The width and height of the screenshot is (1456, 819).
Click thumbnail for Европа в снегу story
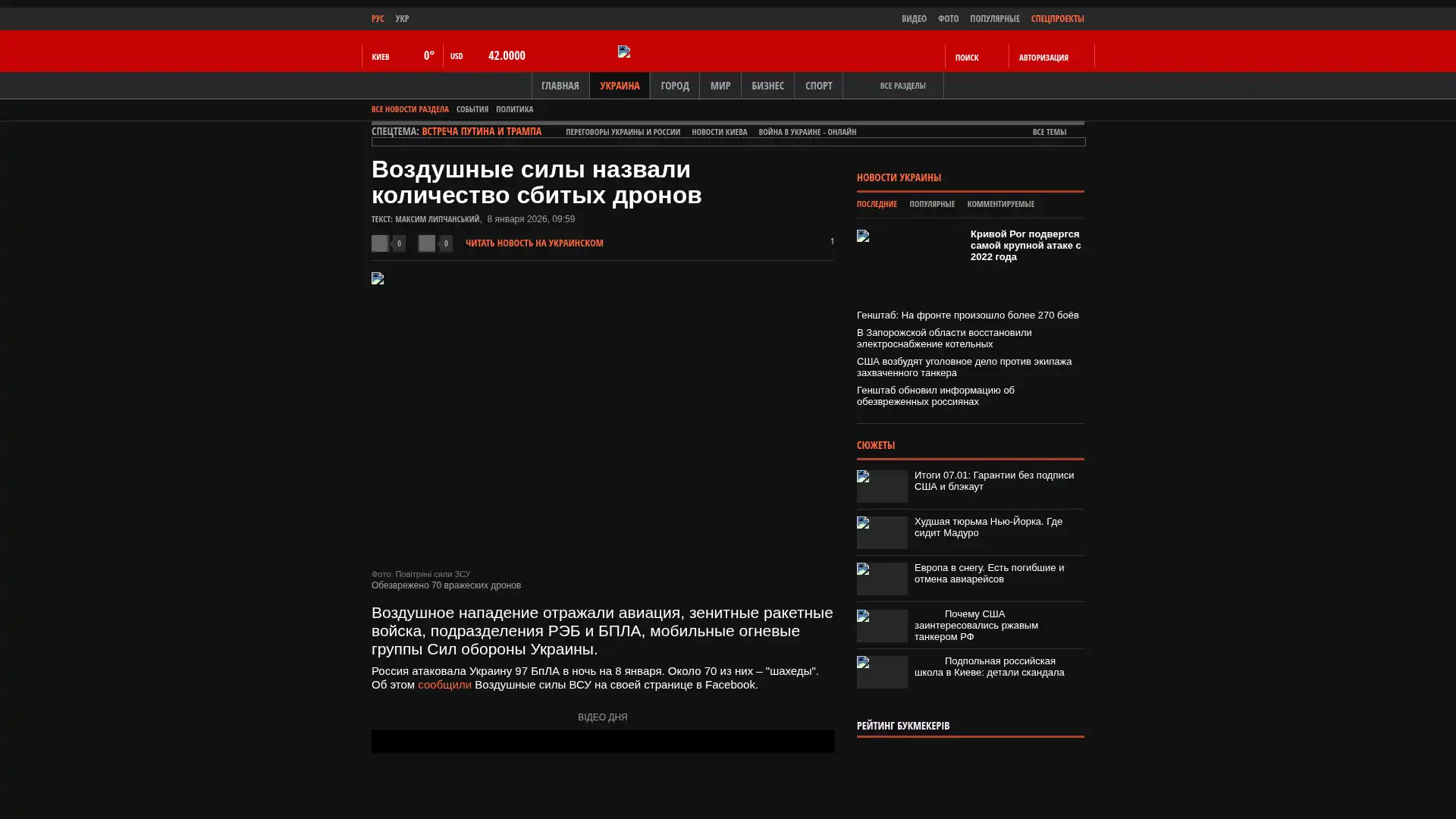point(882,579)
